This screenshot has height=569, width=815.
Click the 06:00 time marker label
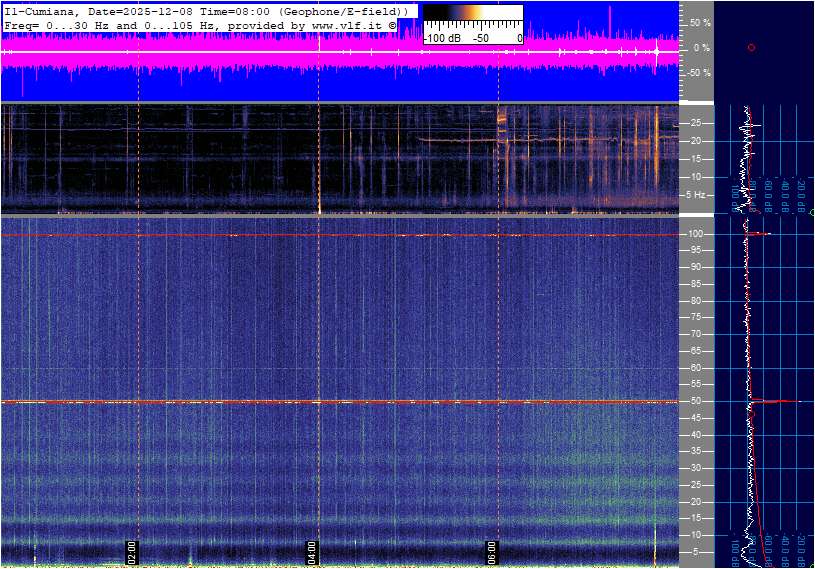(x=492, y=550)
